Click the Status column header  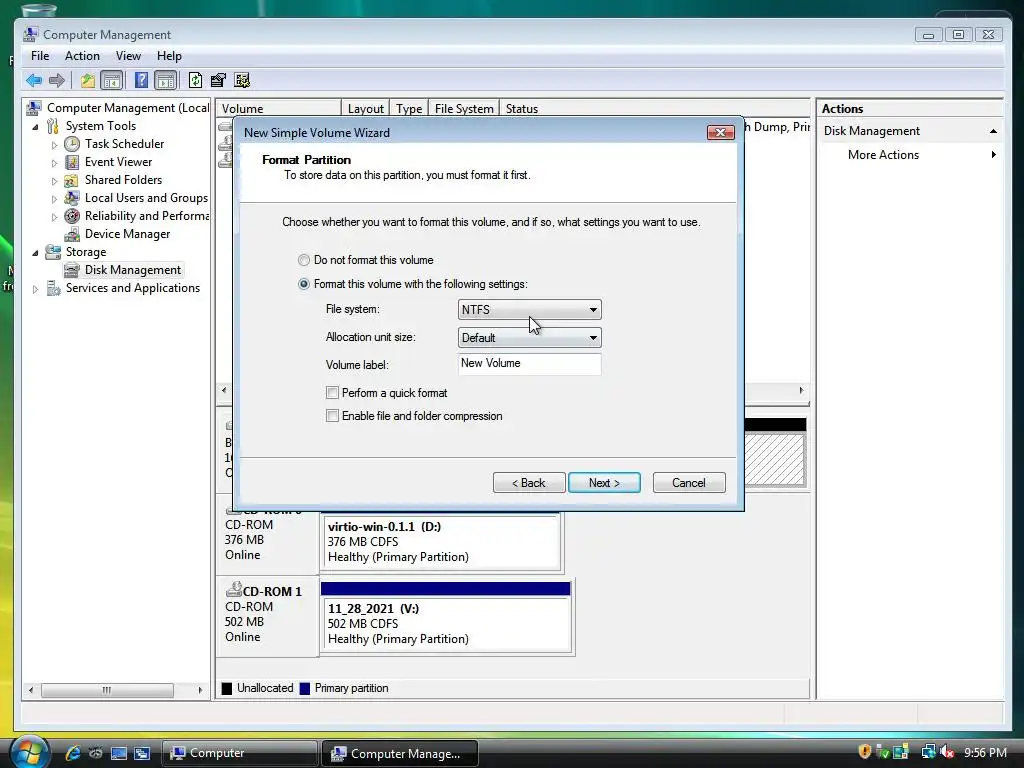click(x=522, y=108)
